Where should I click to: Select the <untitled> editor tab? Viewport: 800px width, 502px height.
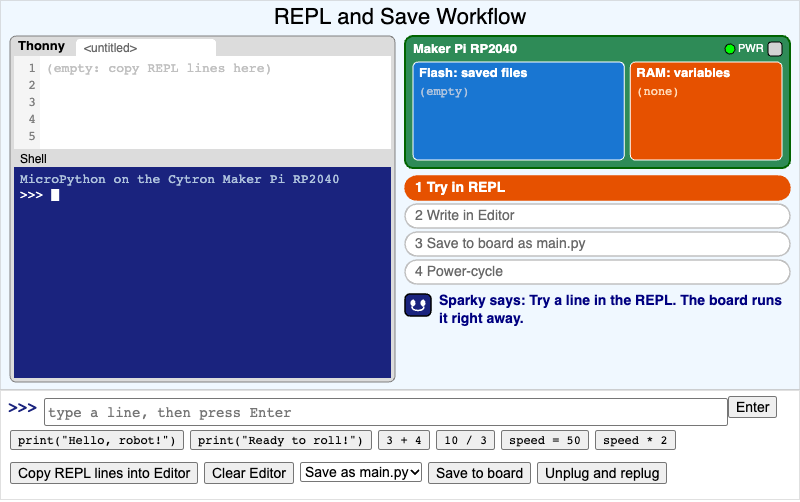tap(146, 48)
